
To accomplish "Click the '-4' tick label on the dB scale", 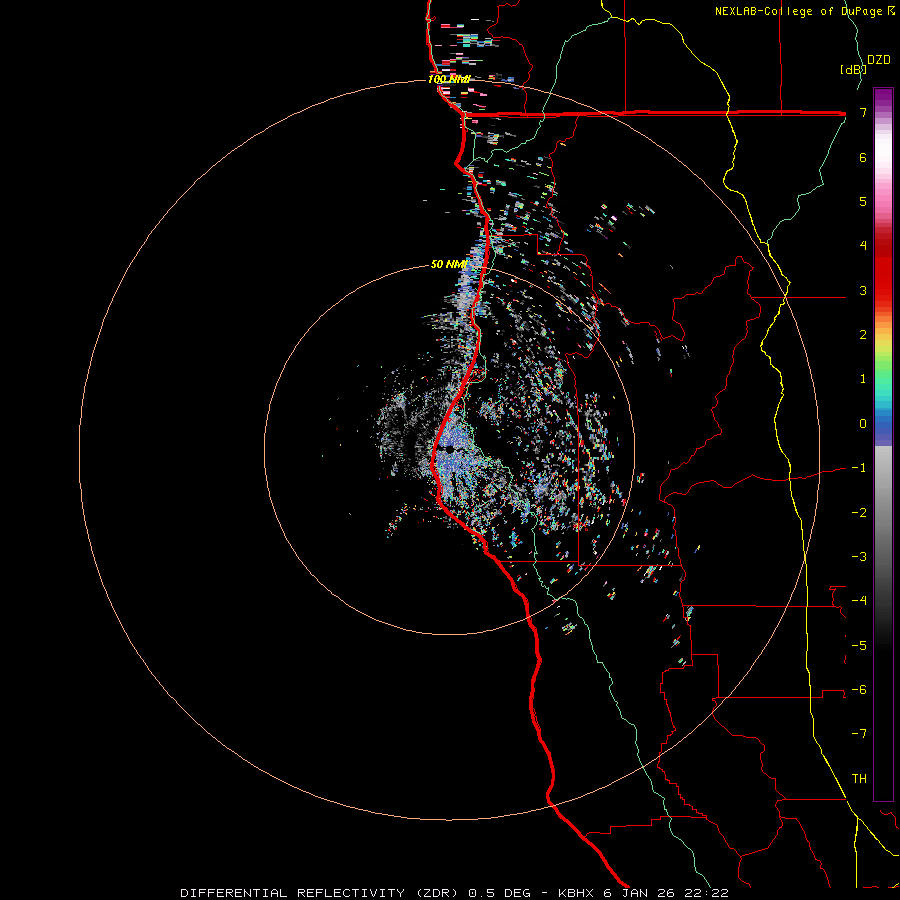I will [859, 601].
